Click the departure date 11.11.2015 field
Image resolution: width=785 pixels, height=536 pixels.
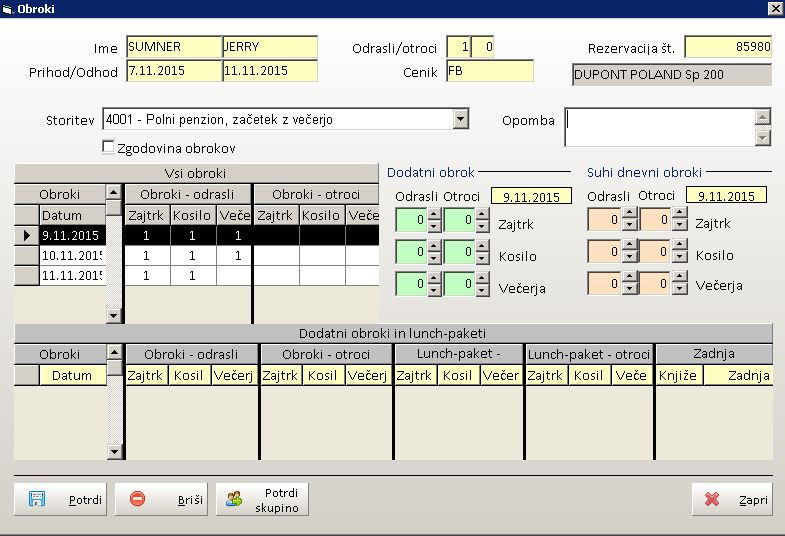click(270, 71)
